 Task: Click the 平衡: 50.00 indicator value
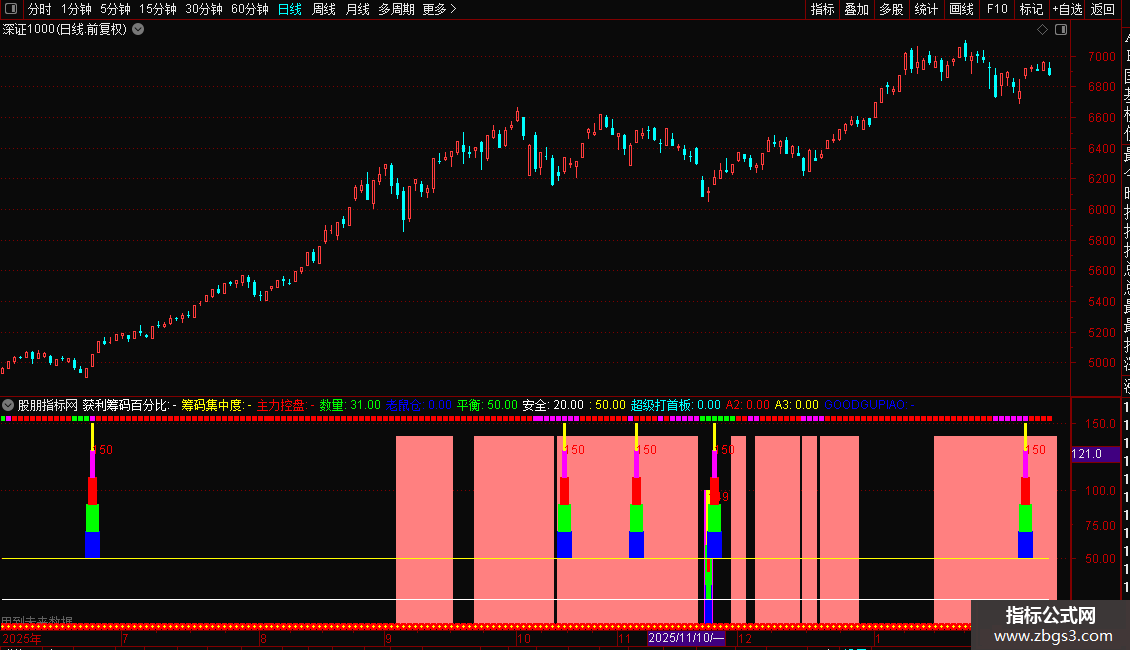click(487, 405)
